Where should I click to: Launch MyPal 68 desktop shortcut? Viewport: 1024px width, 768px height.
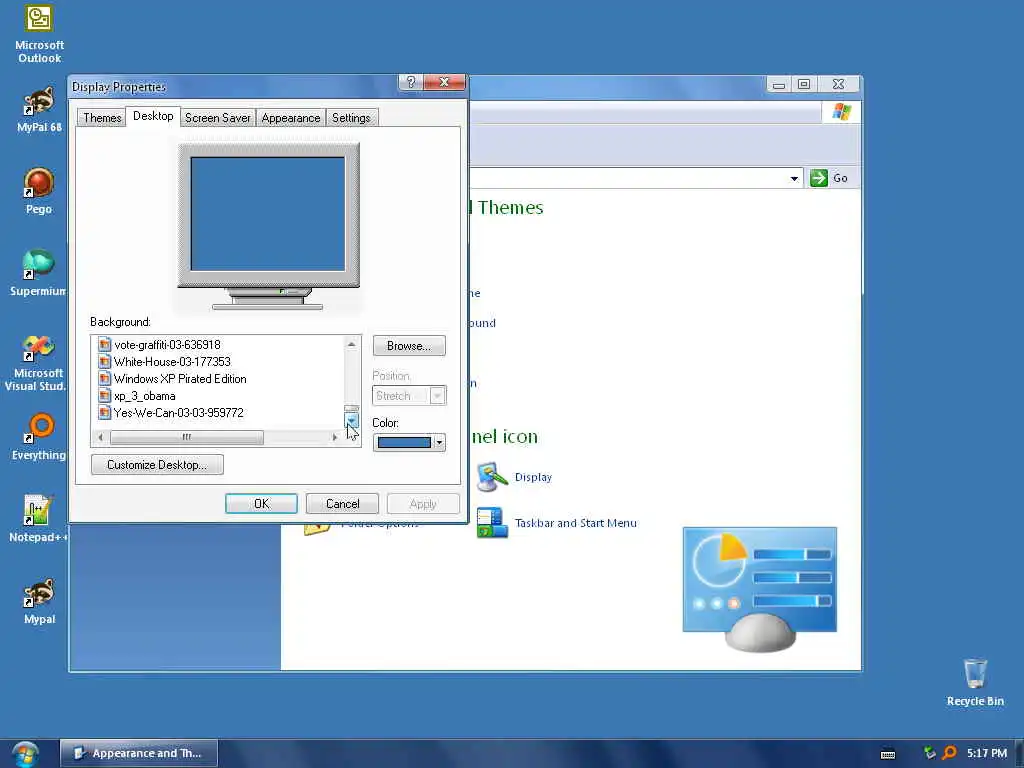[39, 108]
